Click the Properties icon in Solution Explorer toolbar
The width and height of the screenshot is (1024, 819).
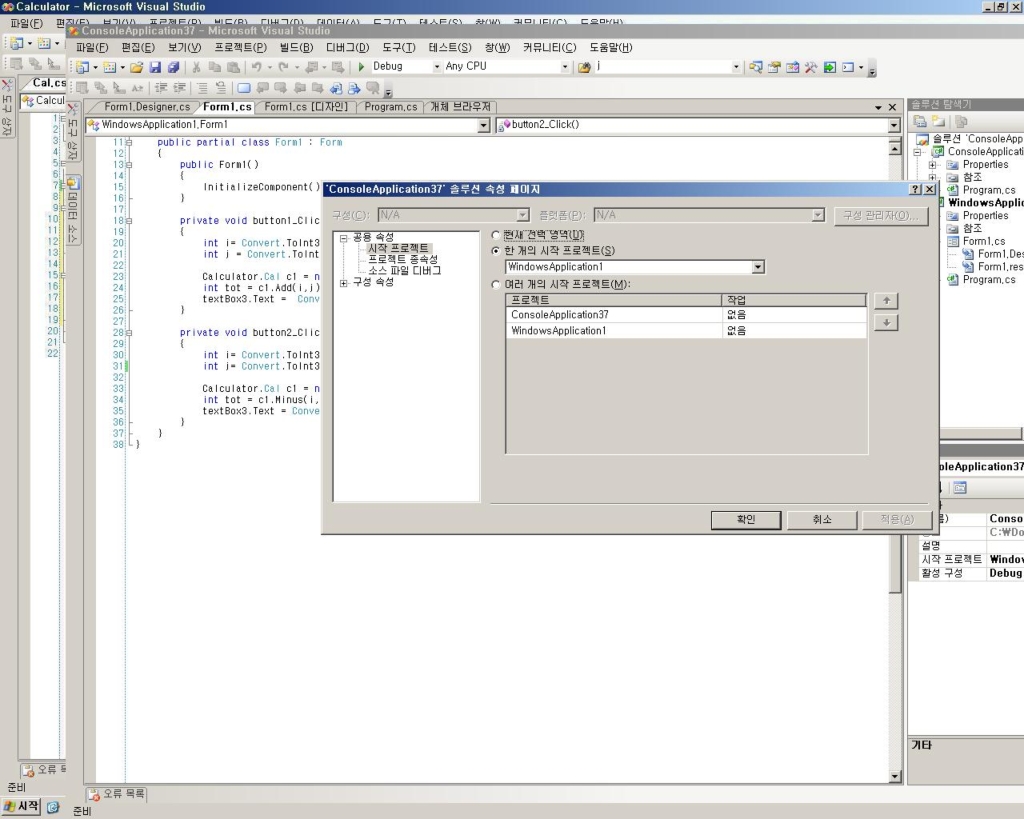[920, 121]
